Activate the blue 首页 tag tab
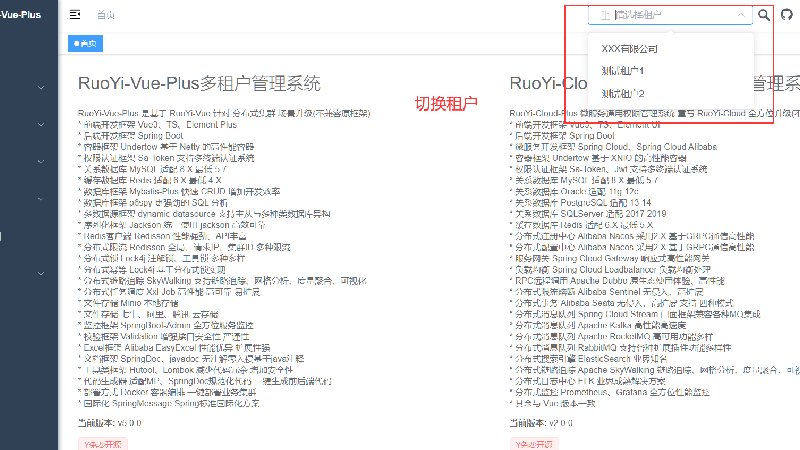800x450 pixels. point(85,43)
